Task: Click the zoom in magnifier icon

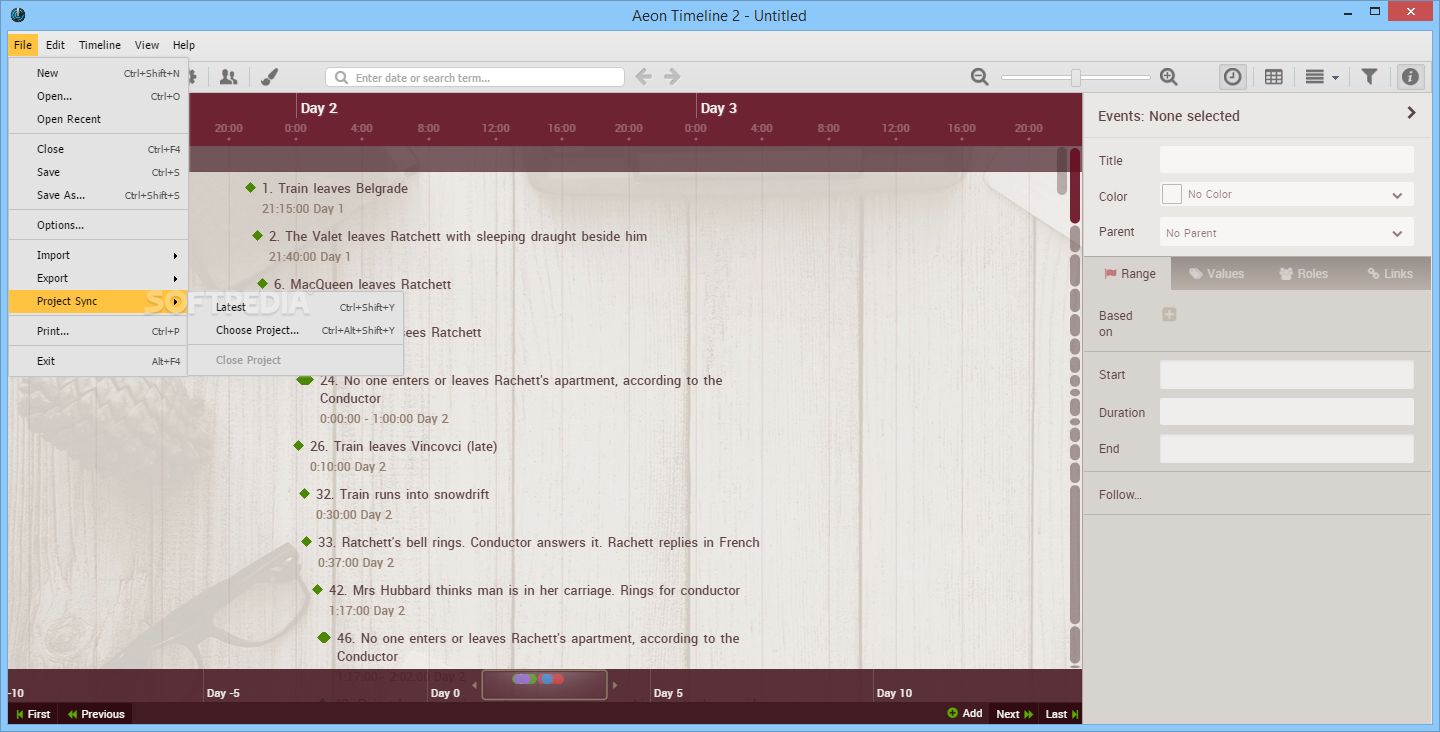Action: pos(1168,77)
